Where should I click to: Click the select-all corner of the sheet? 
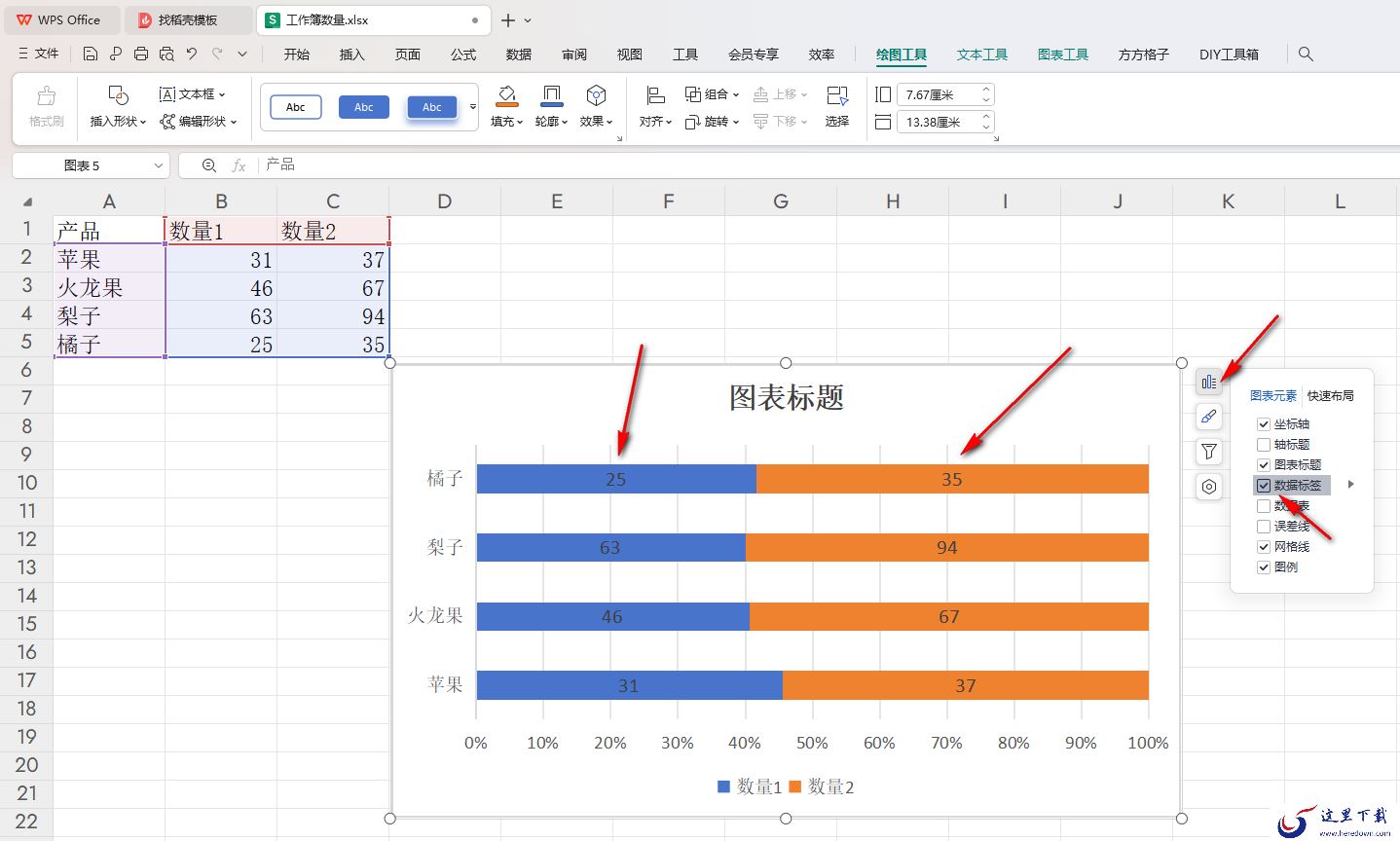coord(27,201)
